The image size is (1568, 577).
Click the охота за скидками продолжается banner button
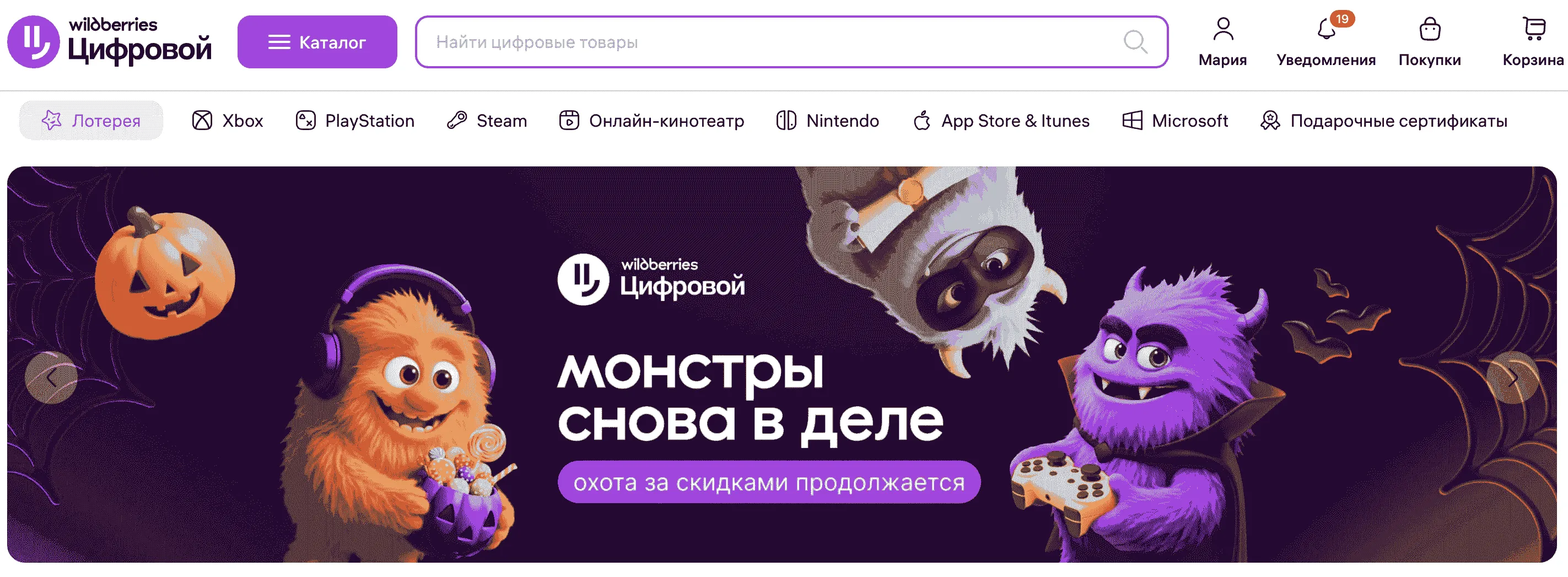pos(769,482)
